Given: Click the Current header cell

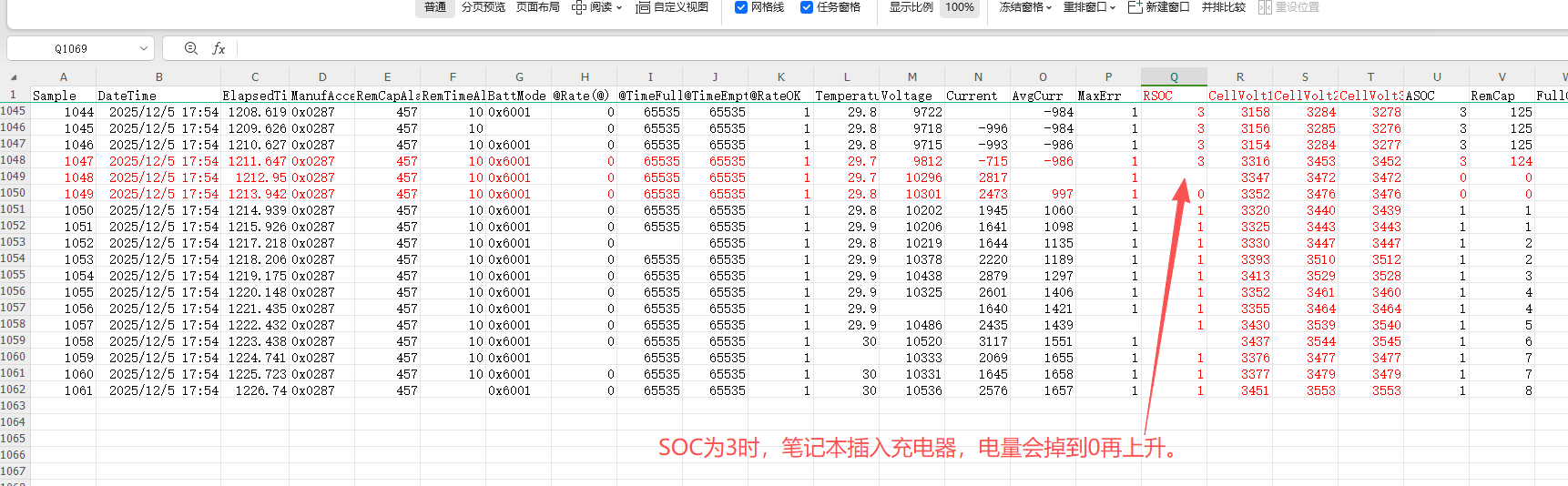Looking at the screenshot, I should click(977, 96).
